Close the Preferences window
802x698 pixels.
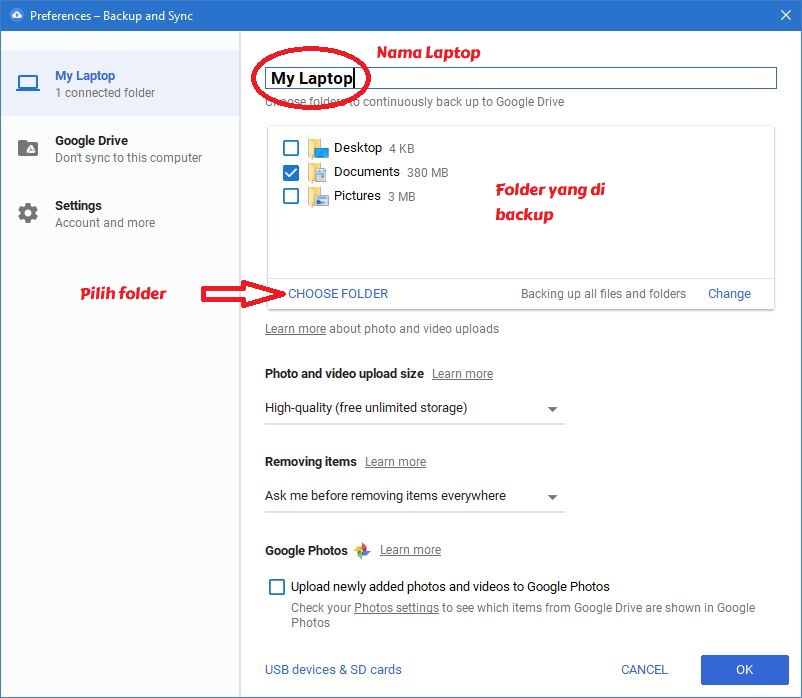pyautogui.click(x=786, y=15)
